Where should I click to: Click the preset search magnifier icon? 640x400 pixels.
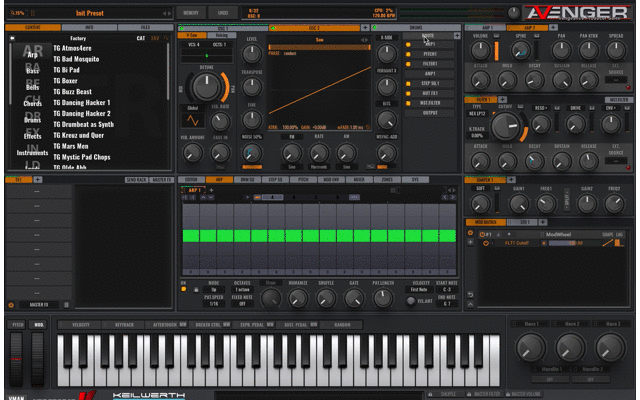pyautogui.click(x=13, y=13)
